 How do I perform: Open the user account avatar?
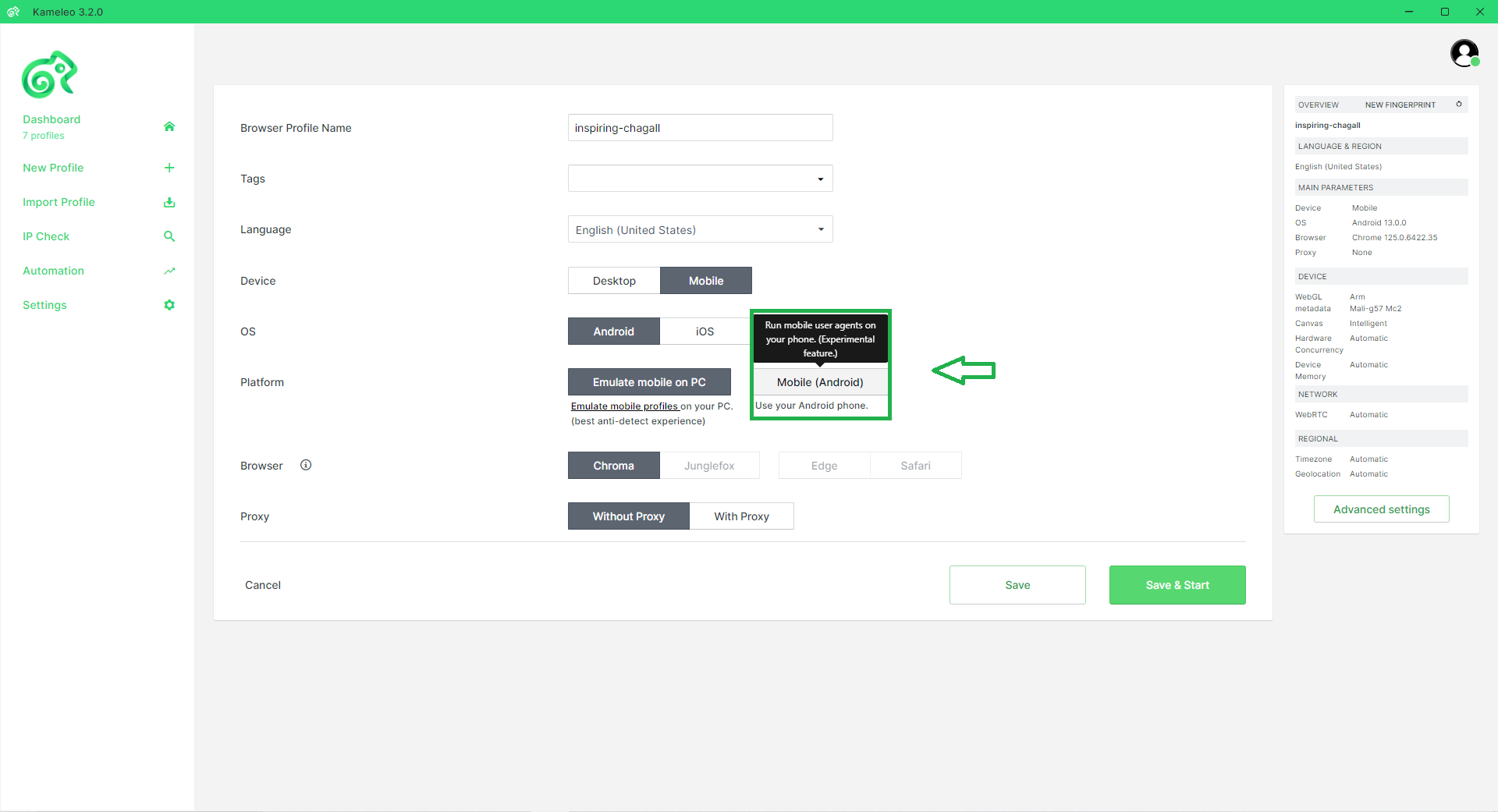pyautogui.click(x=1464, y=53)
